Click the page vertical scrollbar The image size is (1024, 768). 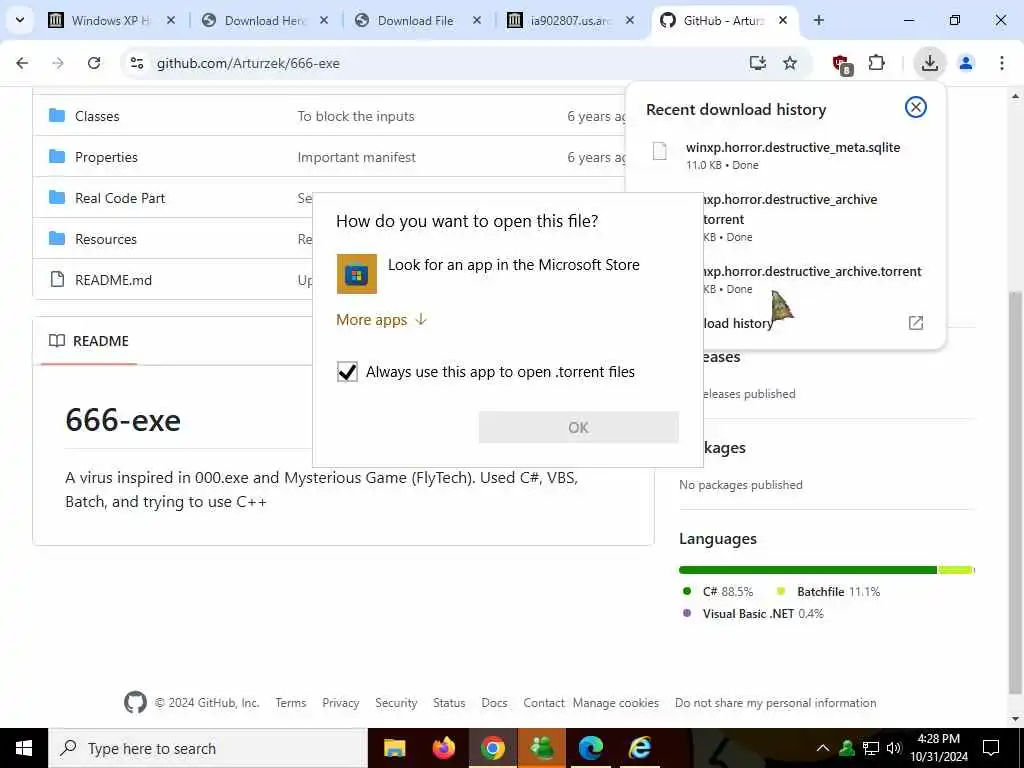[x=1016, y=493]
